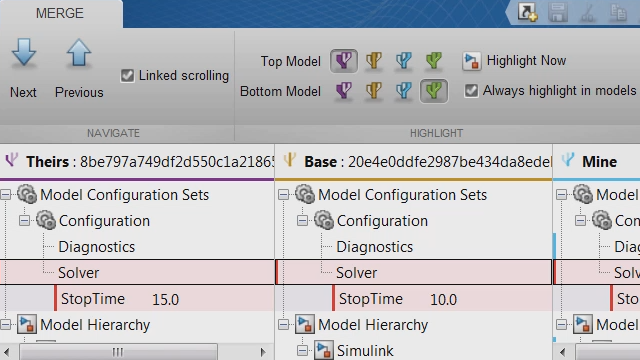Select Model Configuration Sets gear icon in Theirs pane
This screenshot has width=640, height=360.
[27, 194]
